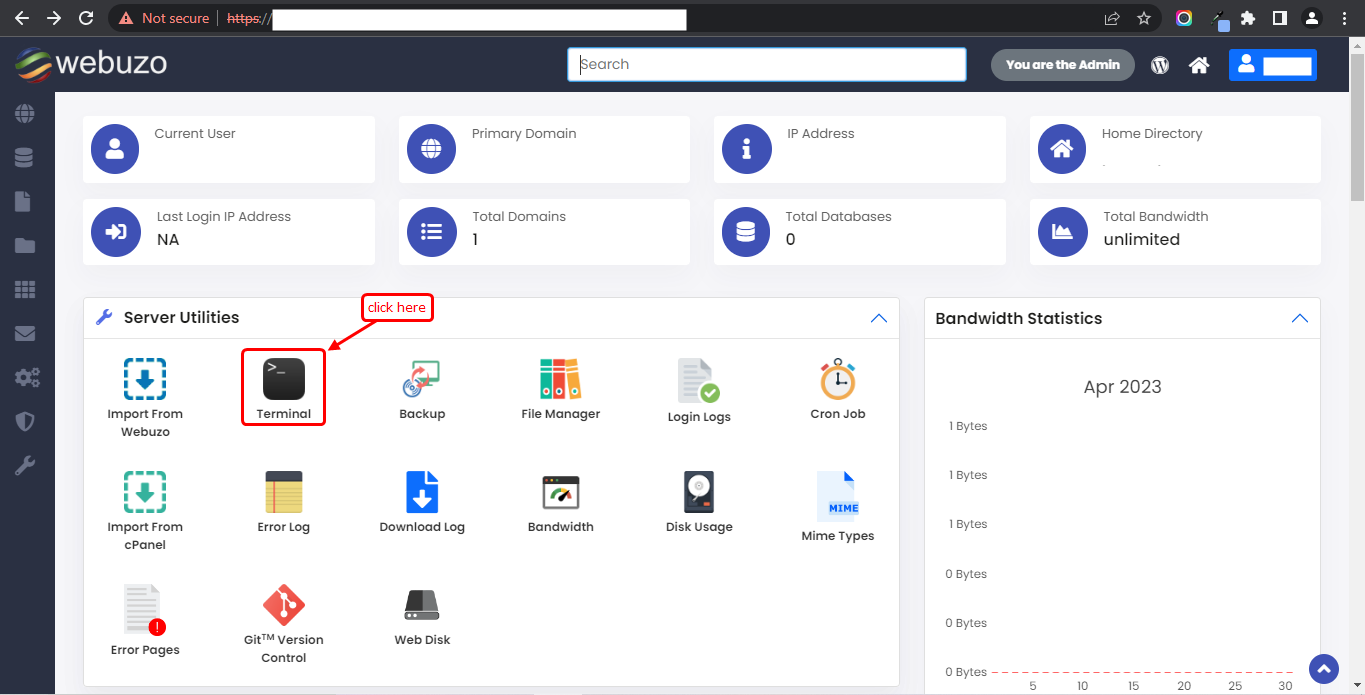Screen dimensions: 1365x695
Task: Open Git Version Control
Action: [284, 606]
